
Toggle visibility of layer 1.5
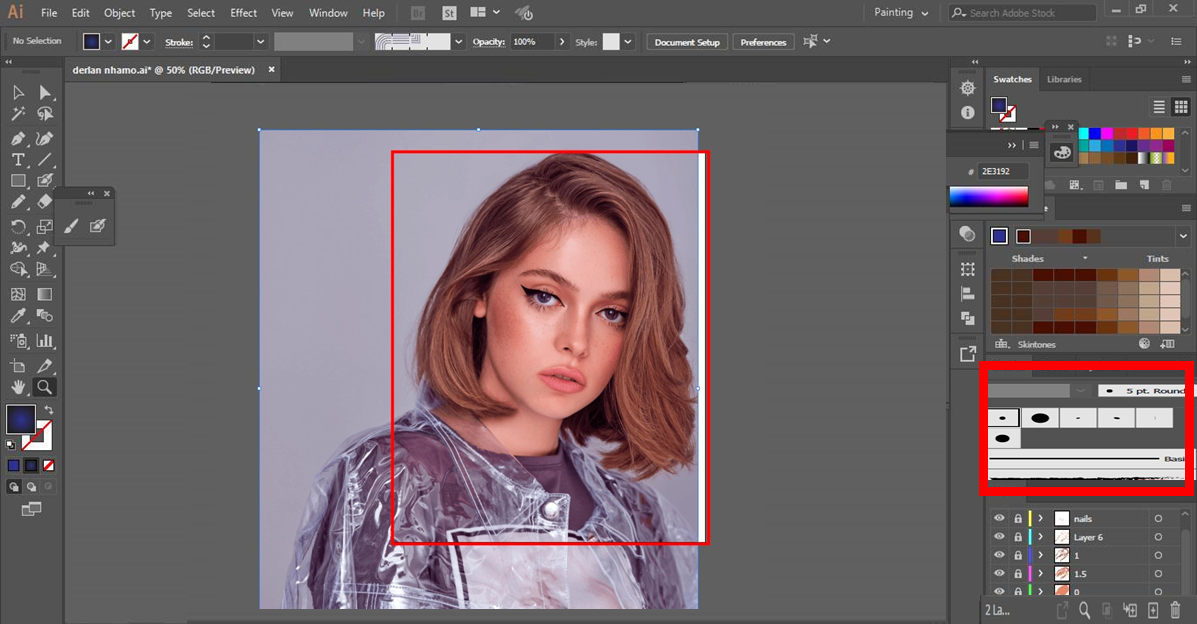999,573
